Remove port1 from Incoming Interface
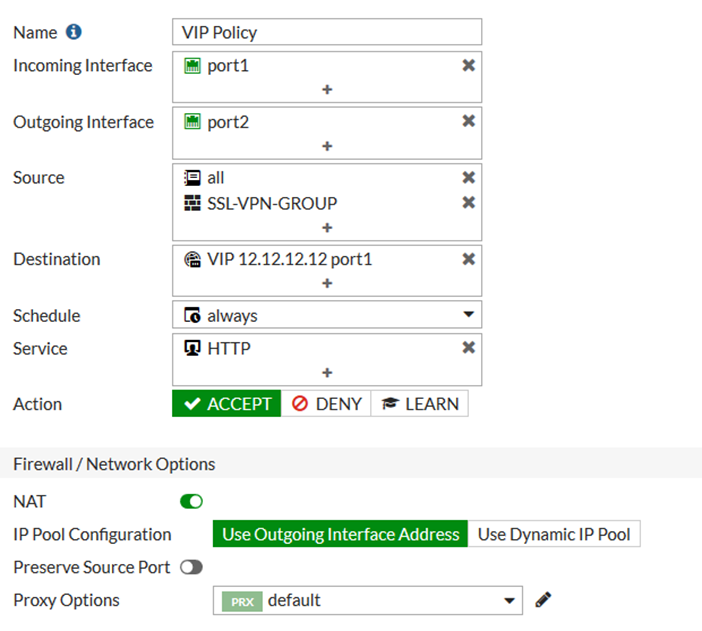The width and height of the screenshot is (702, 631). pyautogui.click(x=468, y=65)
